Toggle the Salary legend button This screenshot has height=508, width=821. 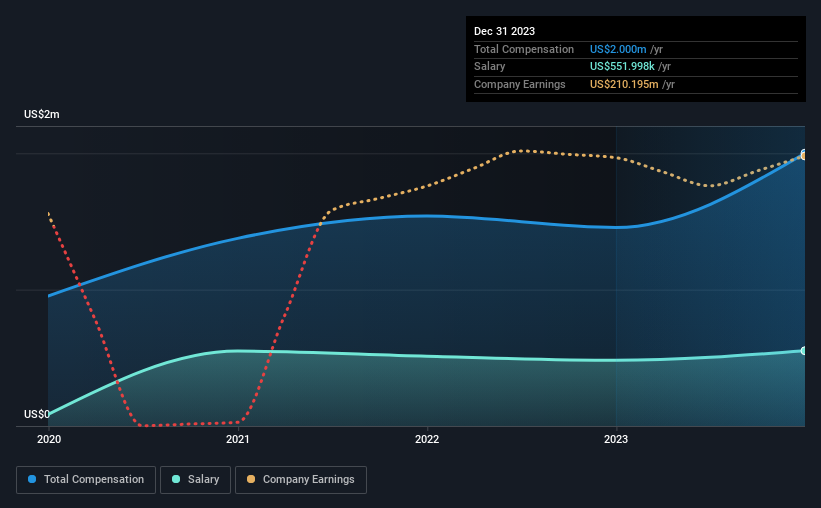click(x=195, y=480)
